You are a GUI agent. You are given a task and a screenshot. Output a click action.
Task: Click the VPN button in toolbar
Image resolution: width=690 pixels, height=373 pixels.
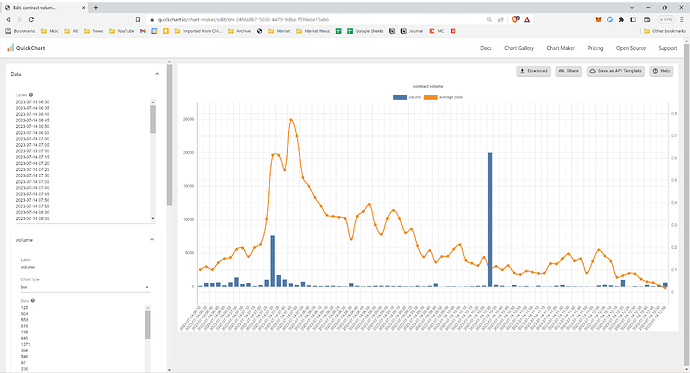[x=666, y=20]
